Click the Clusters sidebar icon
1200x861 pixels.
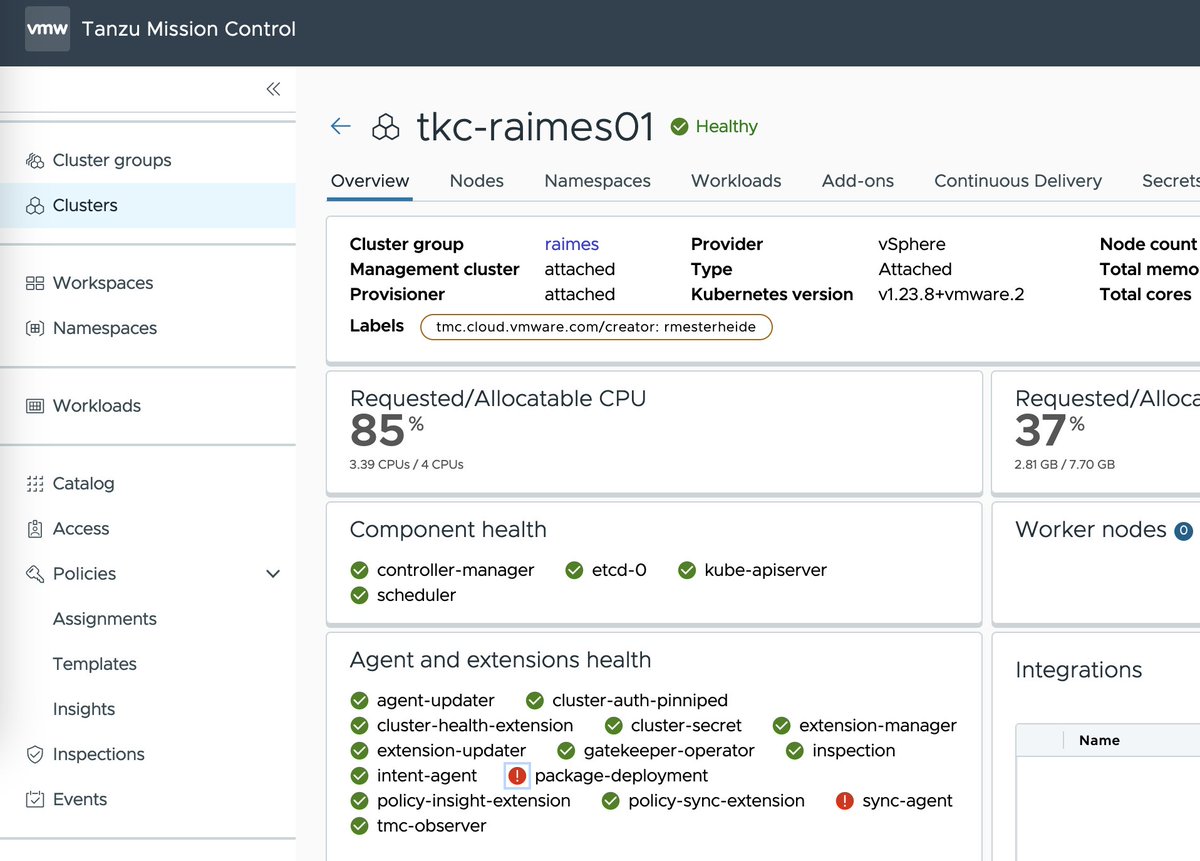(x=35, y=205)
